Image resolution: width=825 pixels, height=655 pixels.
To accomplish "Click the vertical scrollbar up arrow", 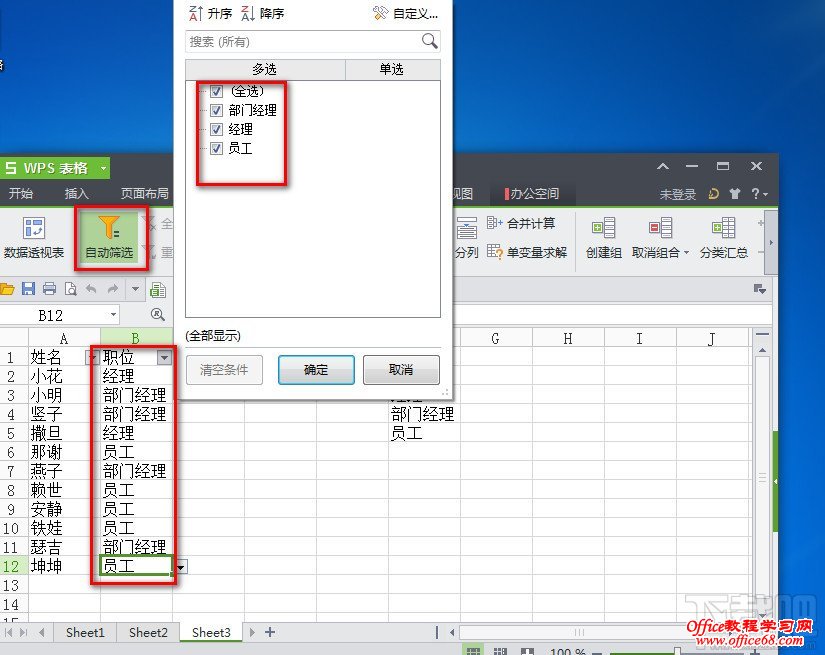I will click(762, 350).
